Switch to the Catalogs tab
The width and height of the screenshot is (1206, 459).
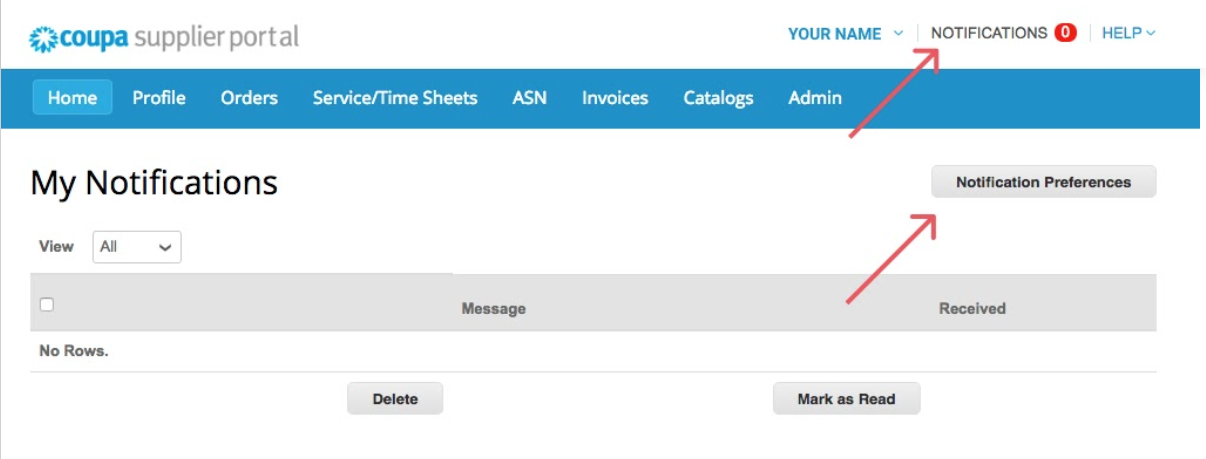click(718, 98)
